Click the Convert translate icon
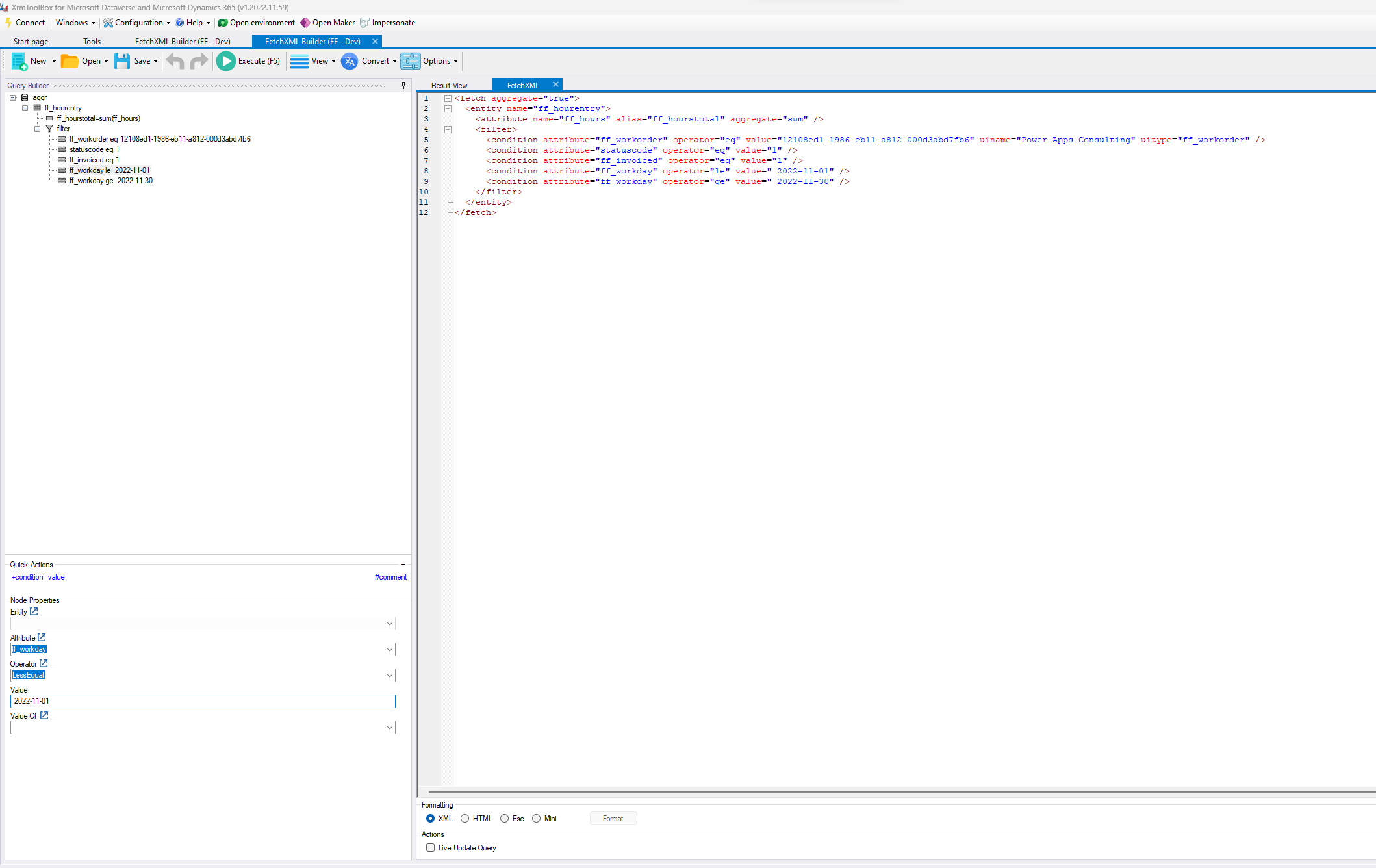The height and width of the screenshot is (868, 1376). 350,61
